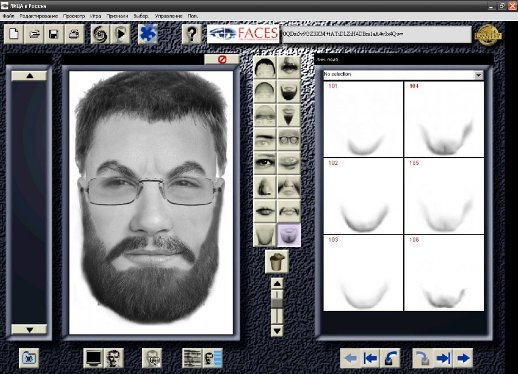The height and width of the screenshot is (374, 518).
Task: Select the full beard category icon
Action: [289, 91]
